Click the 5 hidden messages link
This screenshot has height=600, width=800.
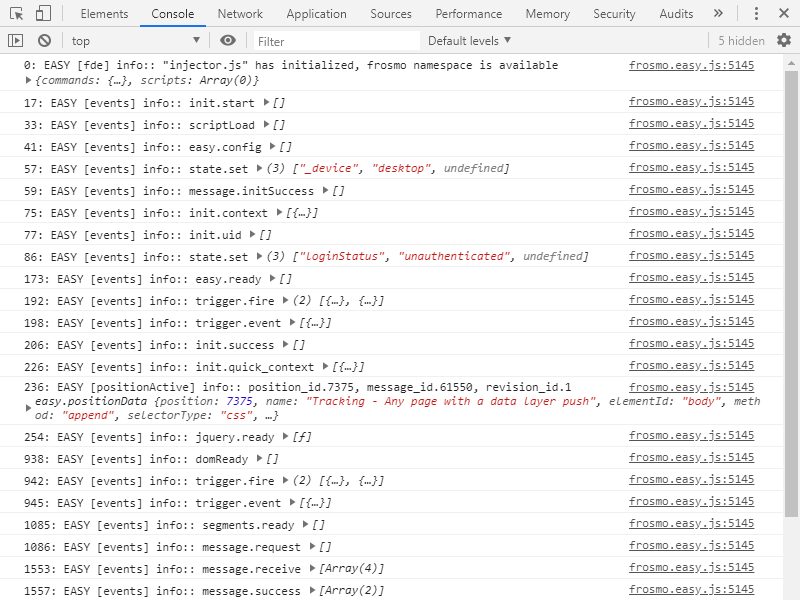point(740,40)
